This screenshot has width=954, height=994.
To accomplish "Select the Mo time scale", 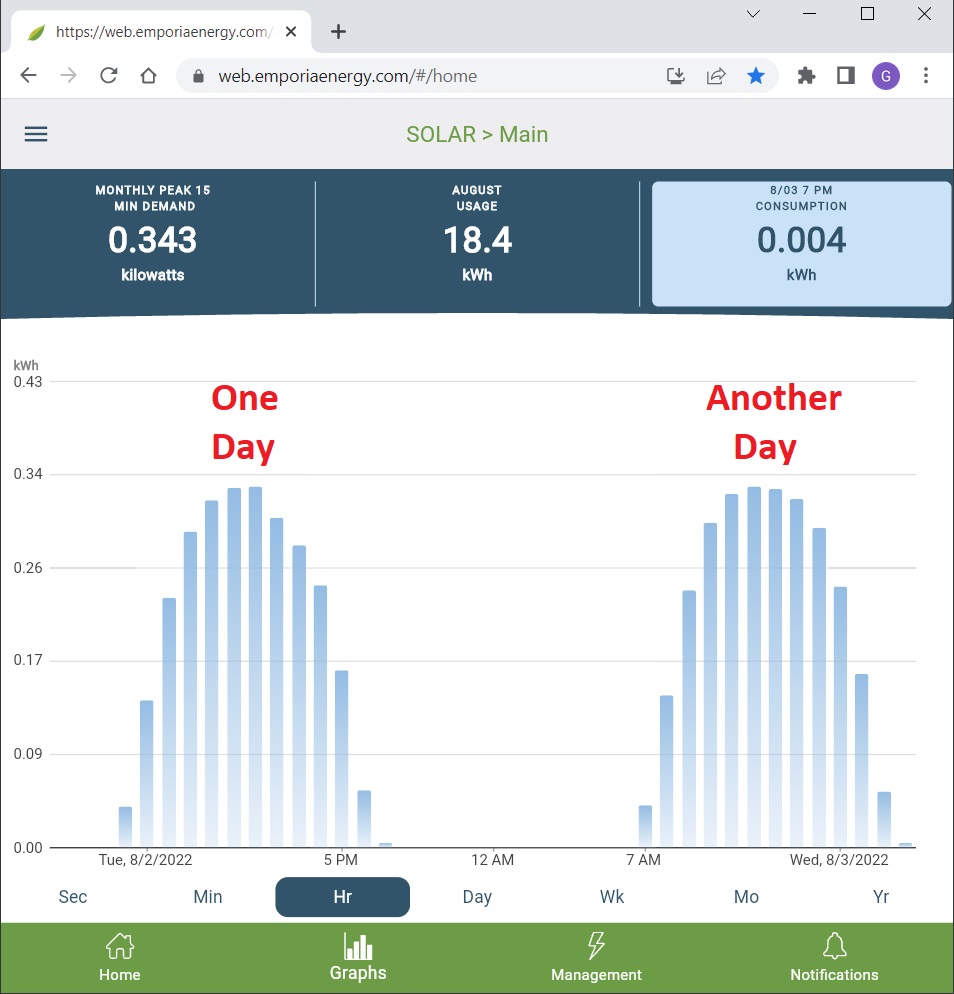I will click(x=746, y=896).
